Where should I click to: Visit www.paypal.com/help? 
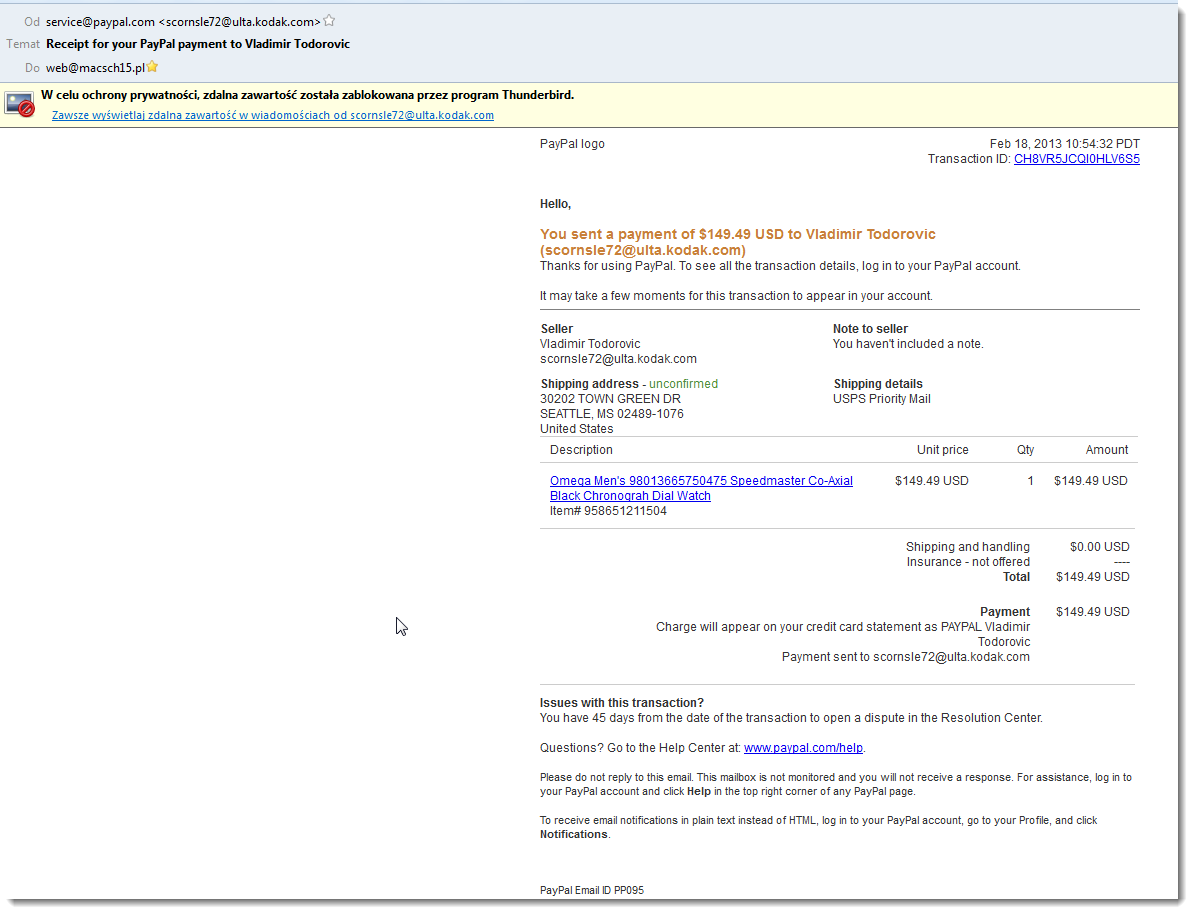[803, 747]
